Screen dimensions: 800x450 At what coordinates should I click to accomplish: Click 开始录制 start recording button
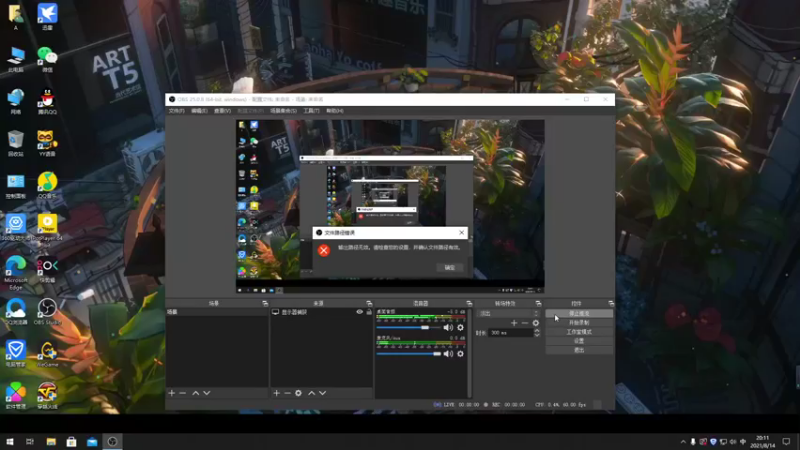579,322
